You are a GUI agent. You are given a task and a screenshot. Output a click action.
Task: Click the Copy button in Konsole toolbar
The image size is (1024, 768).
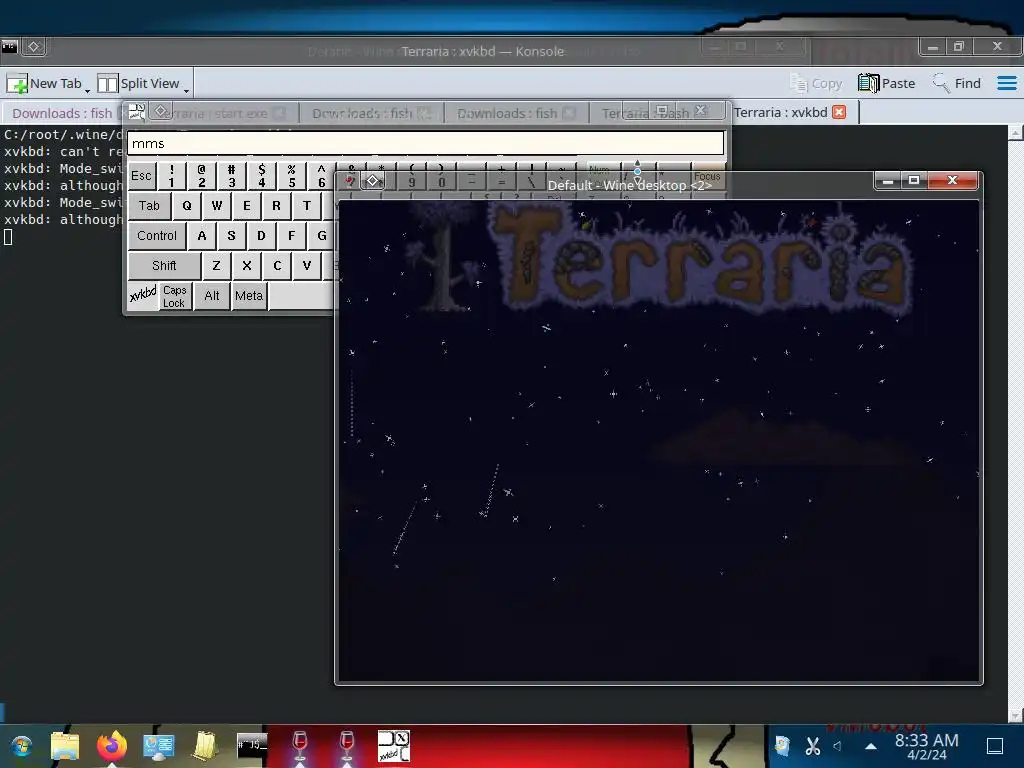(816, 84)
